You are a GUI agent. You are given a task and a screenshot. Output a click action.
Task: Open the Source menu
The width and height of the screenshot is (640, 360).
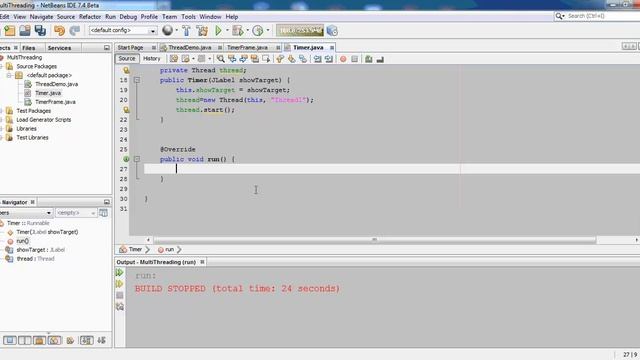66,17
